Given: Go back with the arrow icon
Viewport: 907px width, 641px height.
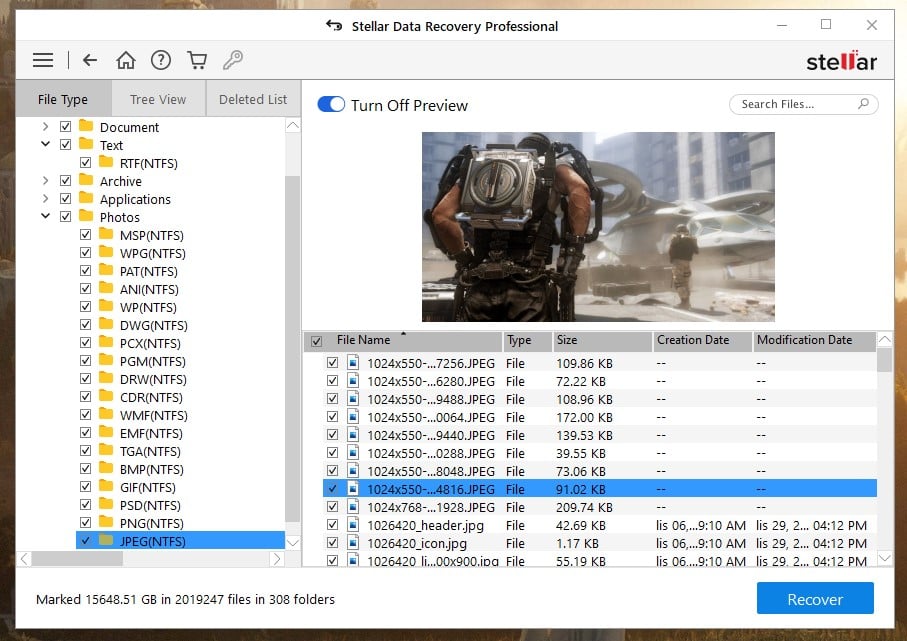Looking at the screenshot, I should [x=90, y=60].
